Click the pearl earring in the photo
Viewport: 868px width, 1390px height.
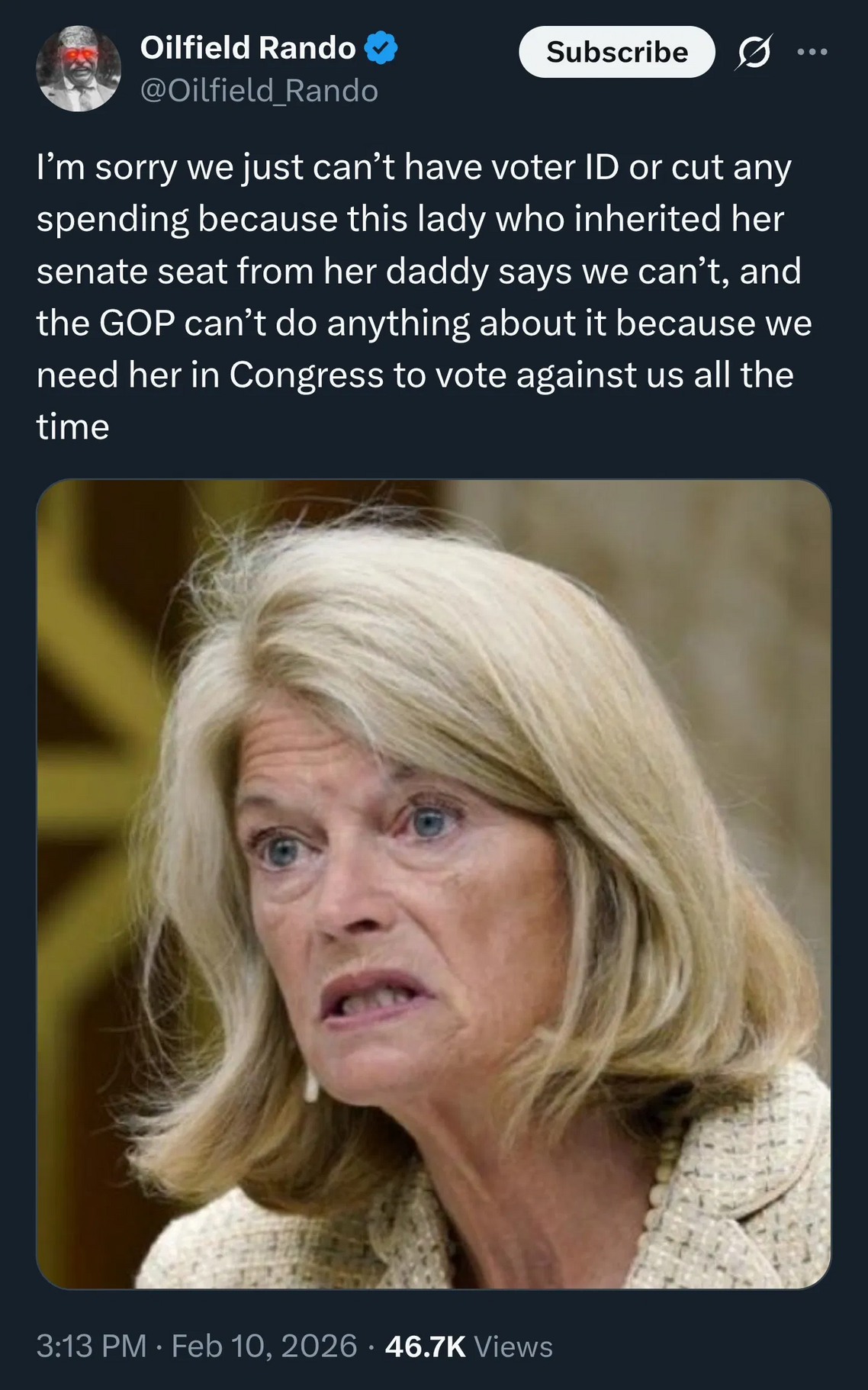[x=311, y=1085]
